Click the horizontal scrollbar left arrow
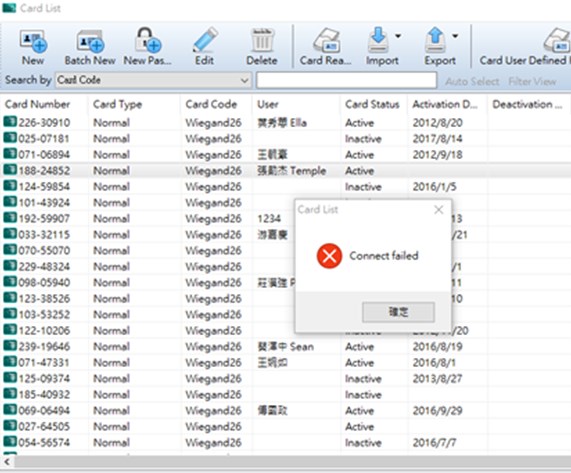 click(x=7, y=462)
